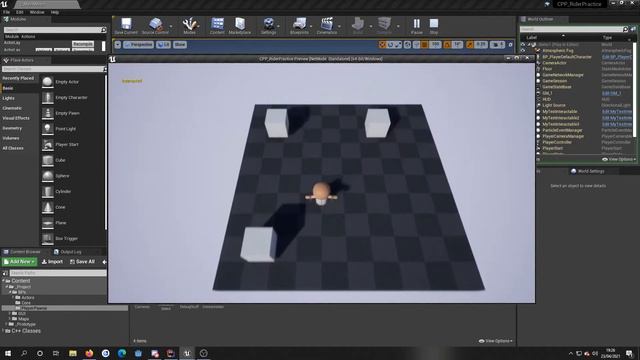Click the Cinematics toolbar icon
Image resolution: width=640 pixels, height=360 pixels.
click(x=327, y=26)
